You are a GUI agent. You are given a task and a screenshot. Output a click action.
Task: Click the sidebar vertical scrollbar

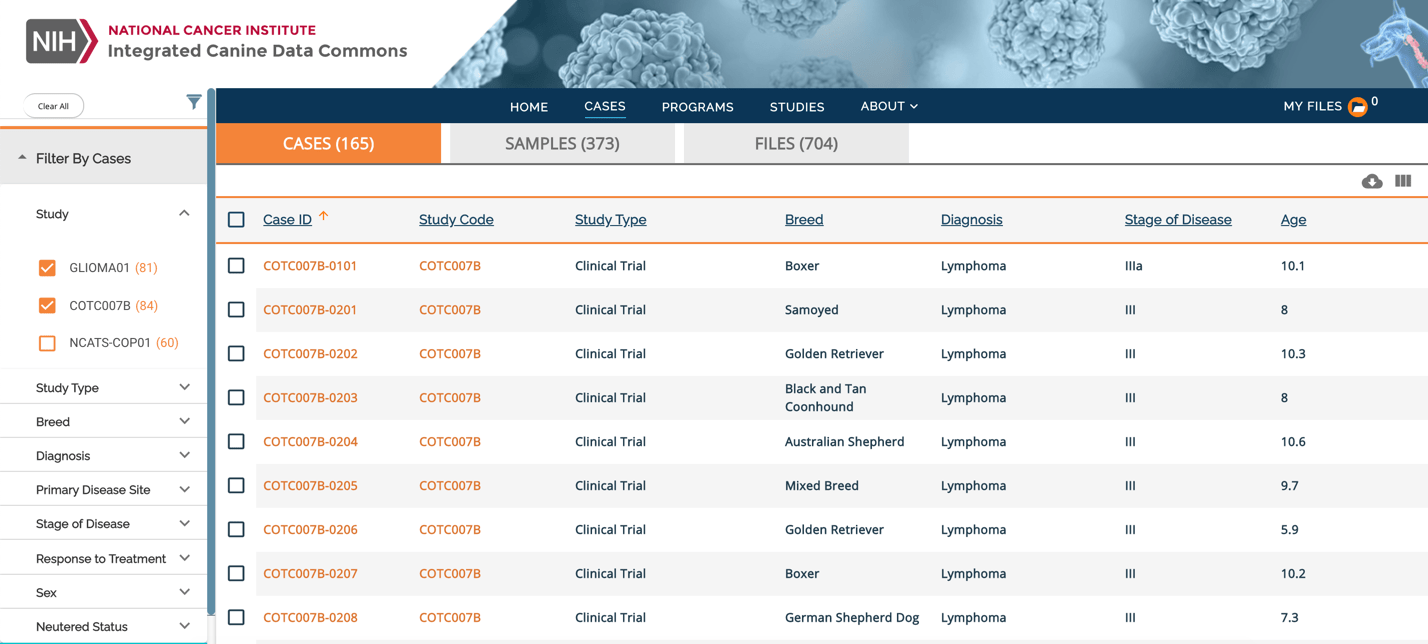click(211, 350)
